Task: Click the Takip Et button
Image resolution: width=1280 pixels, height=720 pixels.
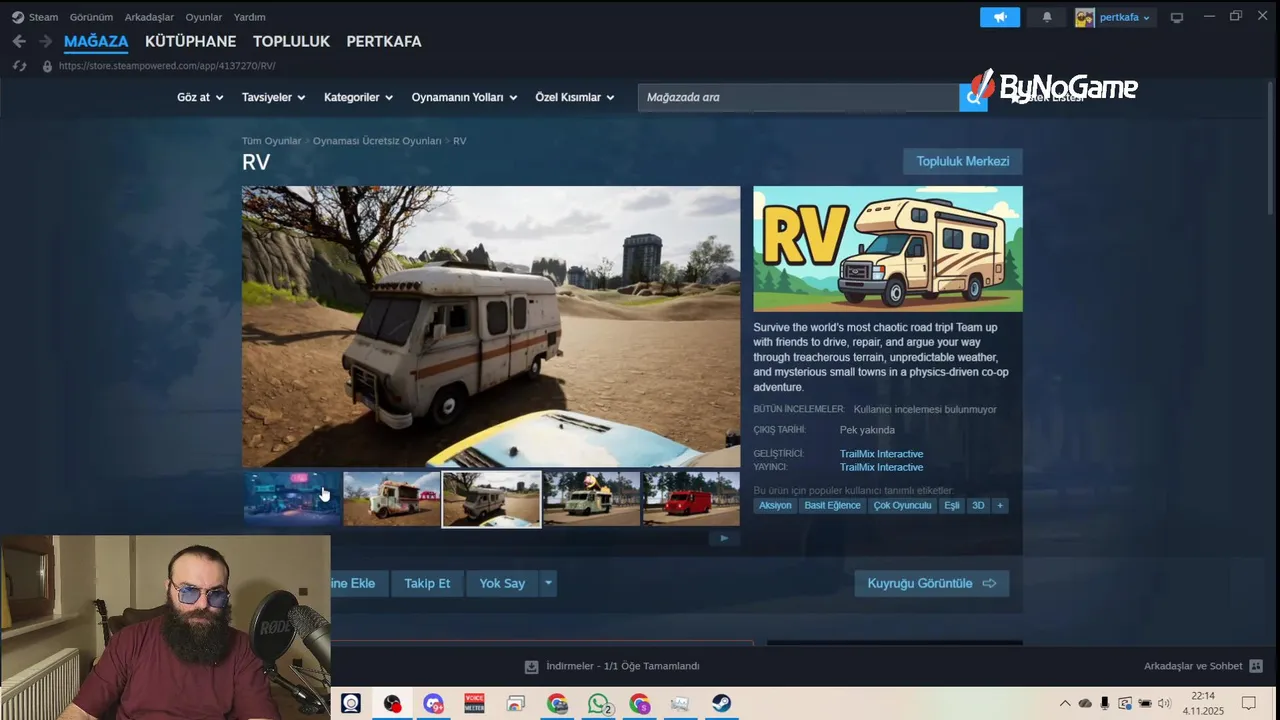Action: pos(427,583)
